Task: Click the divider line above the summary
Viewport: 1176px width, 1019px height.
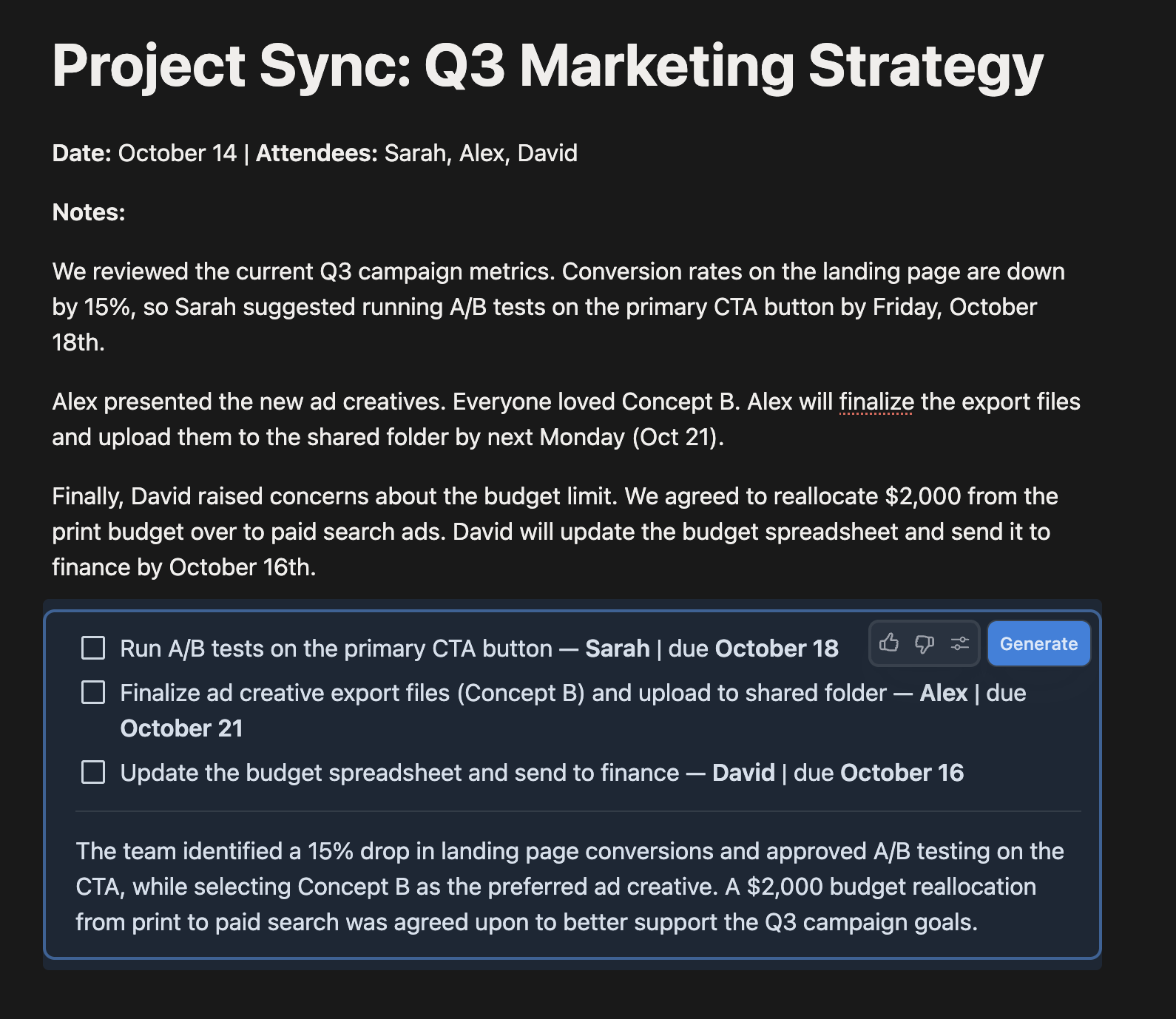Action: point(578,811)
